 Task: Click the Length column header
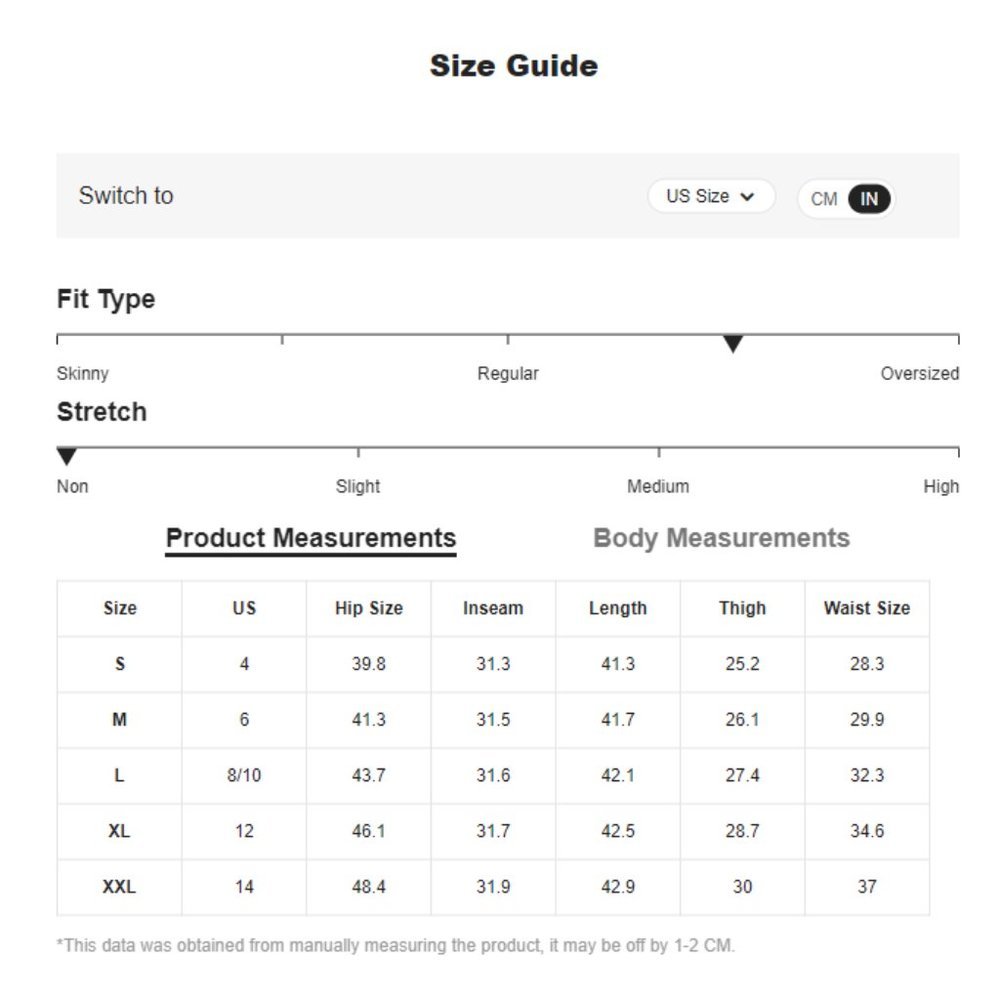[618, 608]
